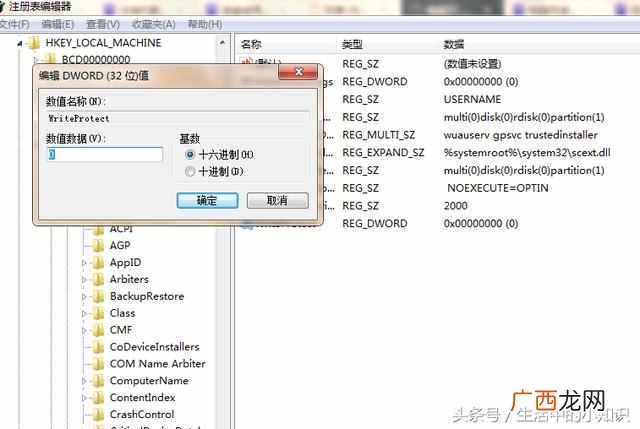640x429 pixels.
Task: Expand the ContentIndex tree node
Action: click(x=84, y=398)
